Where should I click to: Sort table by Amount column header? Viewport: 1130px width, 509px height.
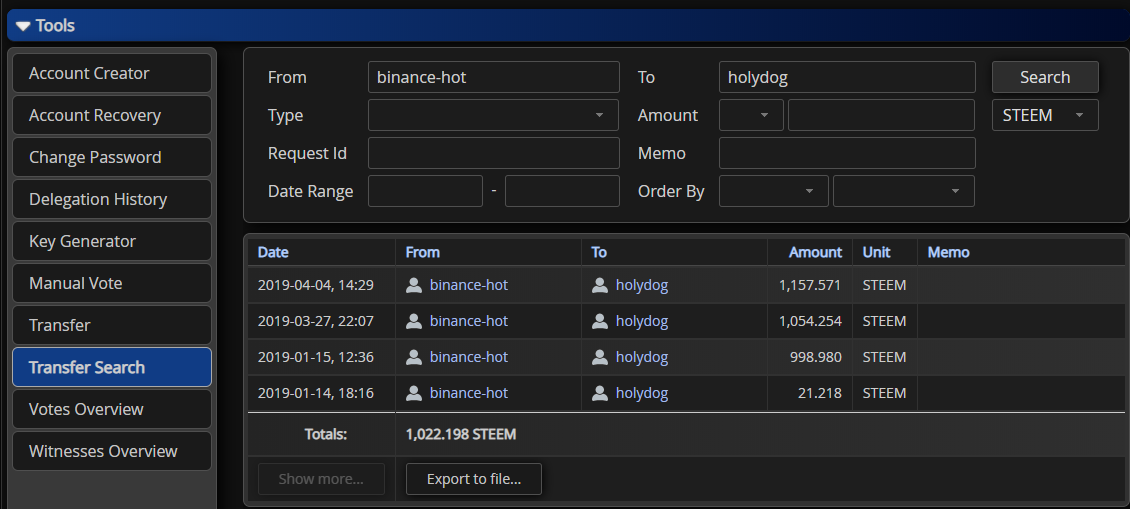tap(815, 252)
